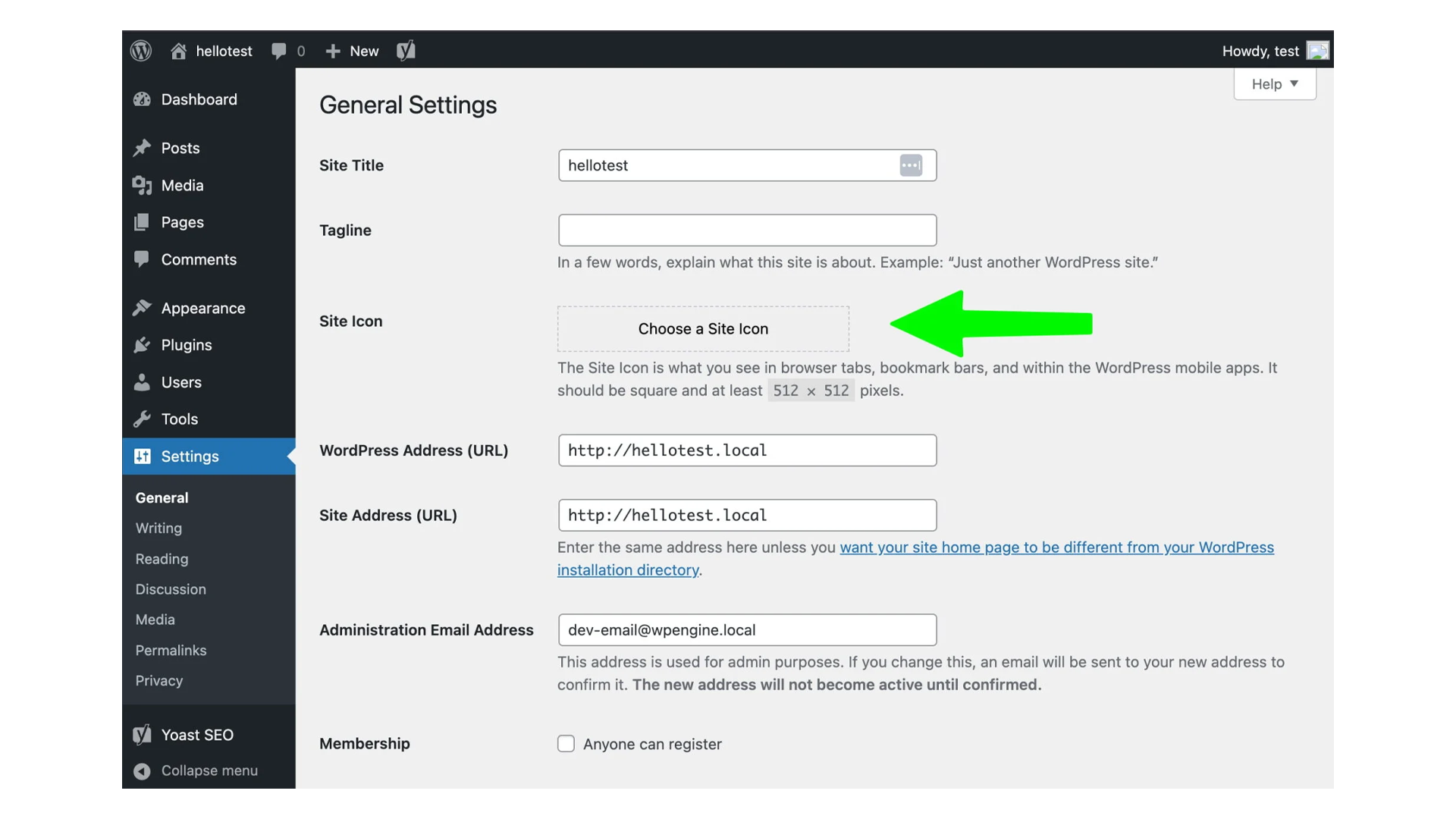Open the New content dropdown in admin bar
This screenshot has height=819, width=1456.
(x=353, y=51)
